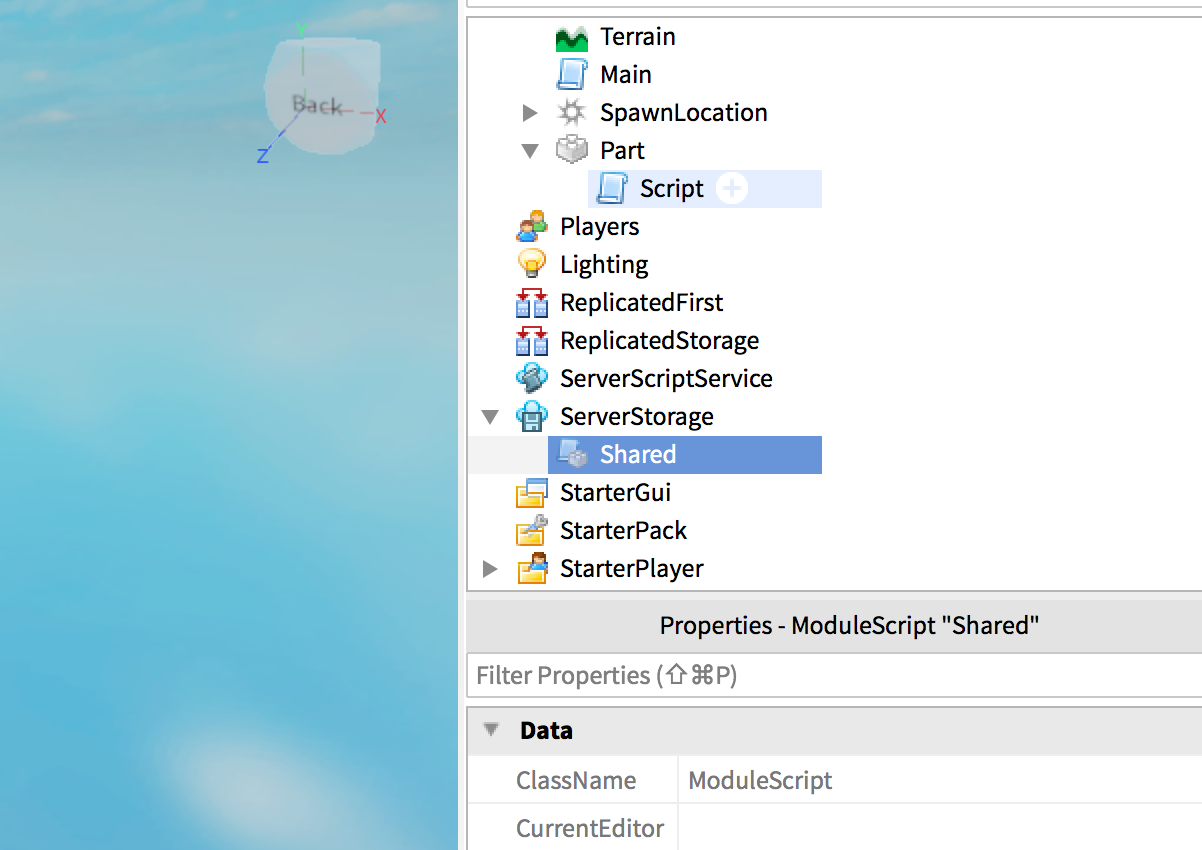Click the red X axis label
This screenshot has height=850, width=1202.
381,116
